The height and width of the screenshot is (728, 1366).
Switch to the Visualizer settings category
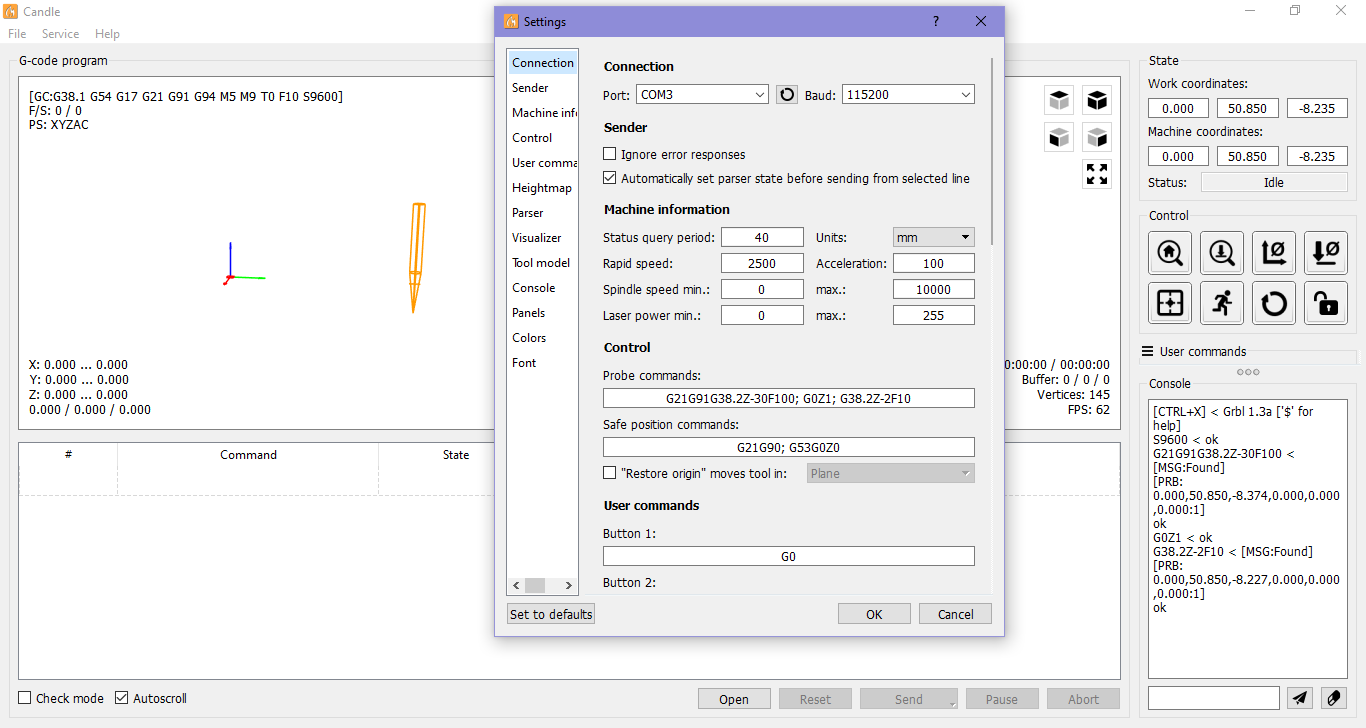pyautogui.click(x=540, y=237)
